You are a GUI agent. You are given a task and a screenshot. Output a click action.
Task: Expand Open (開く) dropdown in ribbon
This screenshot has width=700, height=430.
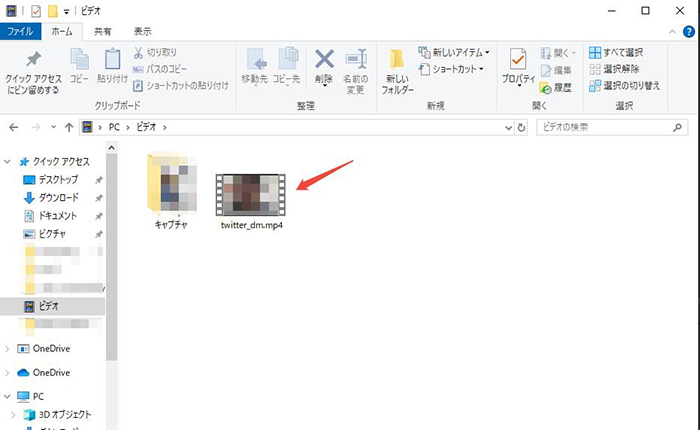[x=574, y=53]
